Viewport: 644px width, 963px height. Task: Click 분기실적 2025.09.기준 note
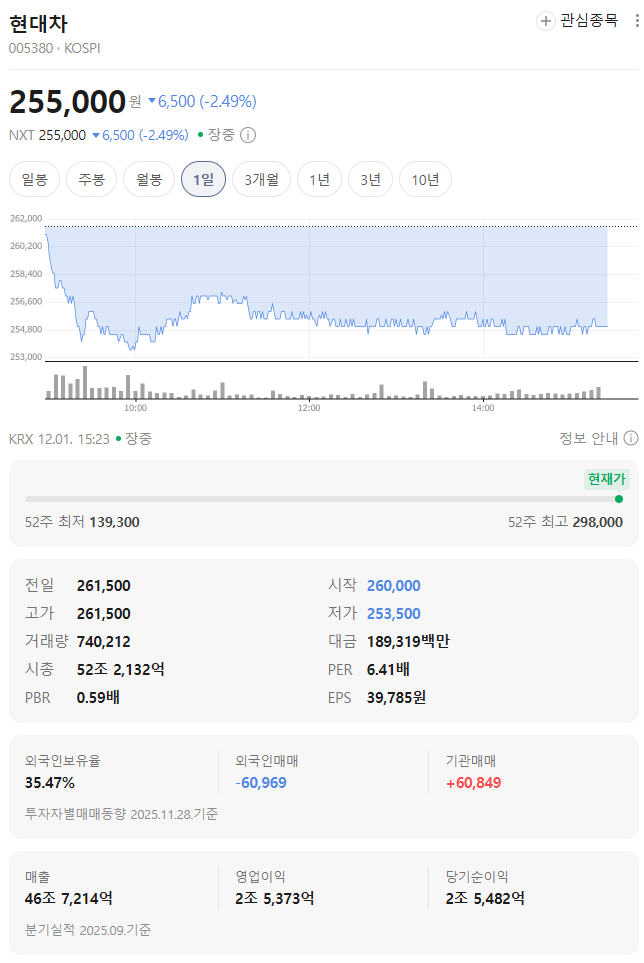click(88, 930)
